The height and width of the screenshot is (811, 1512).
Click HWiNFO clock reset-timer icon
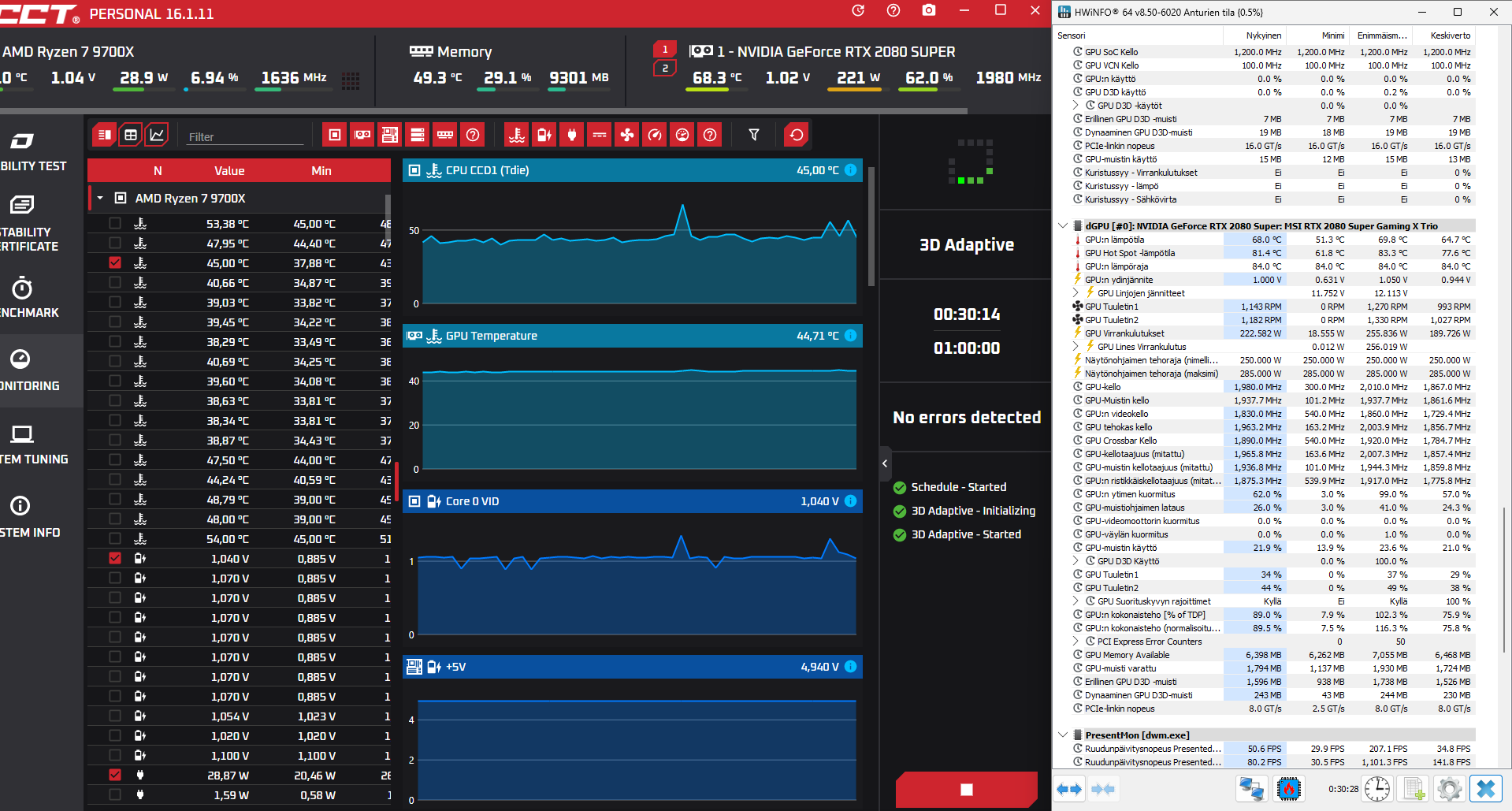(x=1377, y=789)
